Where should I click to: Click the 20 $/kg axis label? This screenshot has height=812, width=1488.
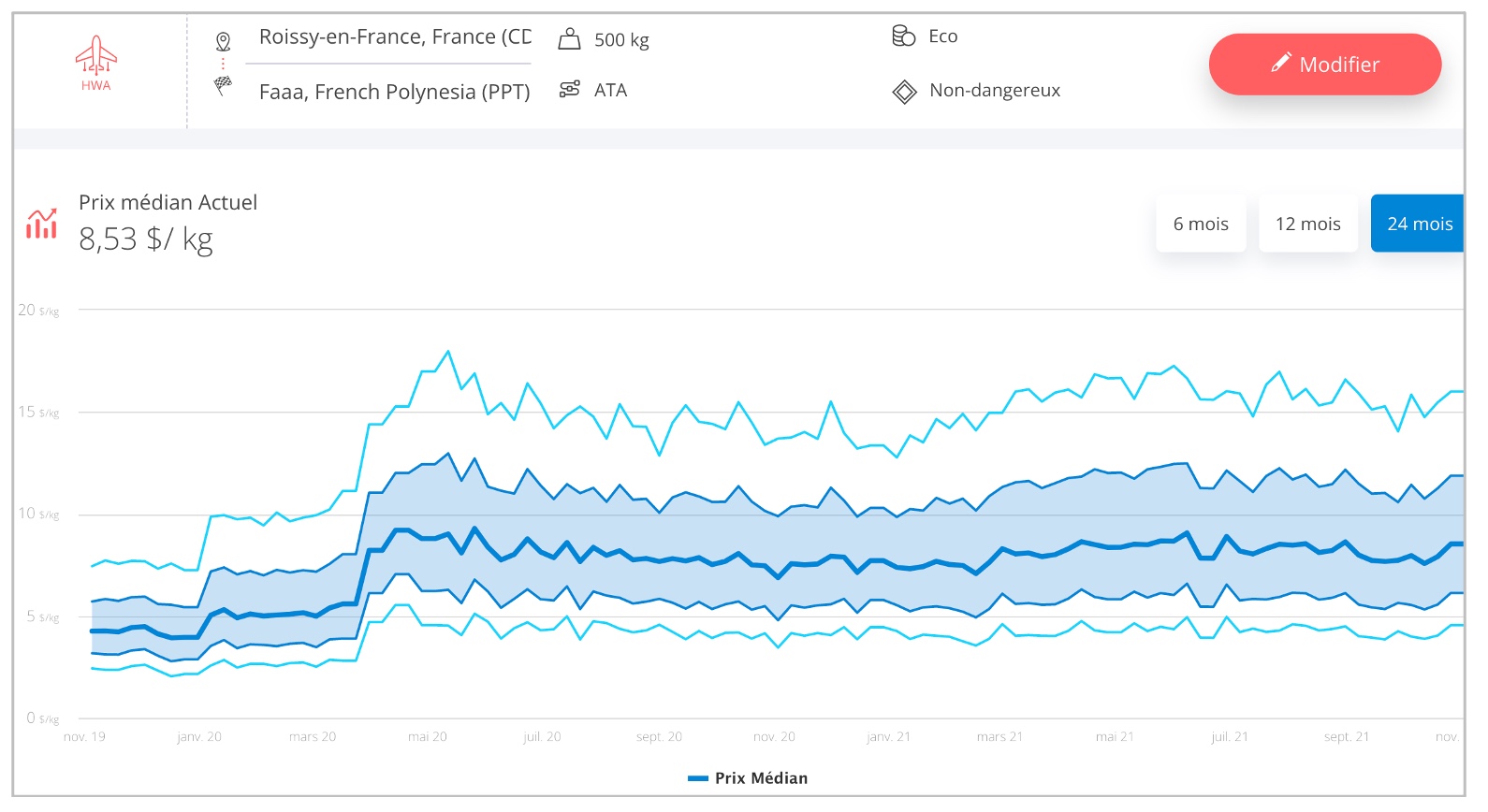(38, 311)
